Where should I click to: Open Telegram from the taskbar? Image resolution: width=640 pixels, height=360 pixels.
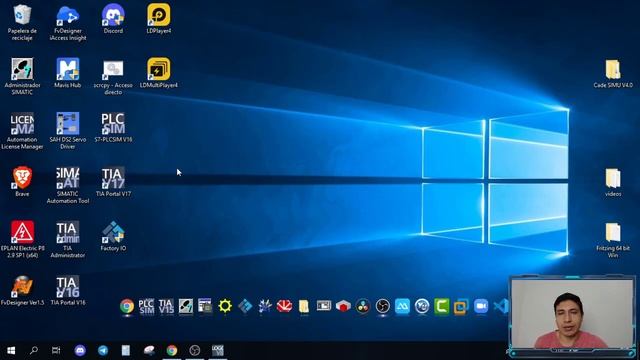103,350
